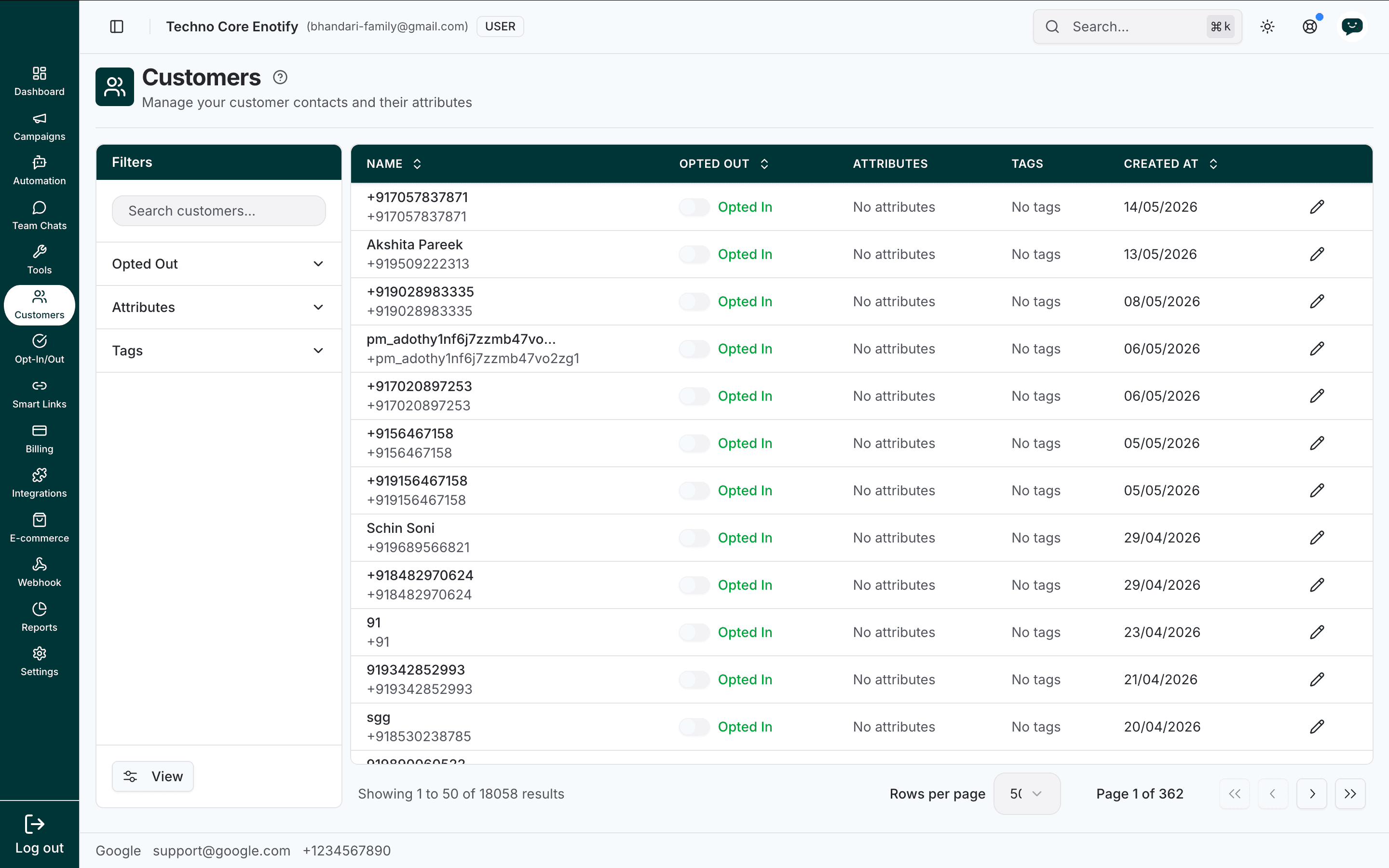1389x868 pixels.
Task: Edit customer +917057837871 with pencil icon
Action: pyautogui.click(x=1317, y=207)
